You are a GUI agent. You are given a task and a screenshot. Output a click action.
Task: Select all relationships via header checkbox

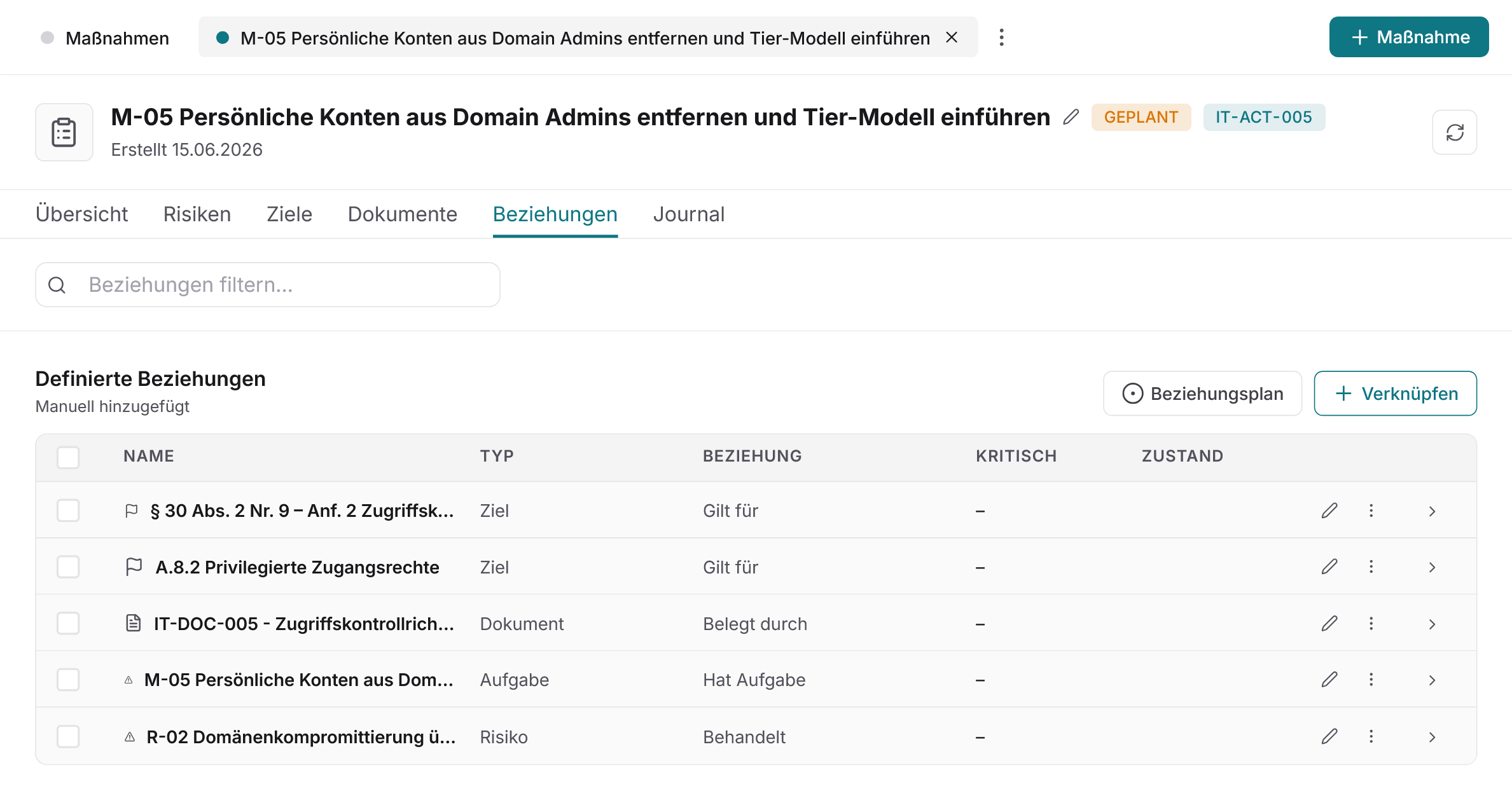point(68,457)
